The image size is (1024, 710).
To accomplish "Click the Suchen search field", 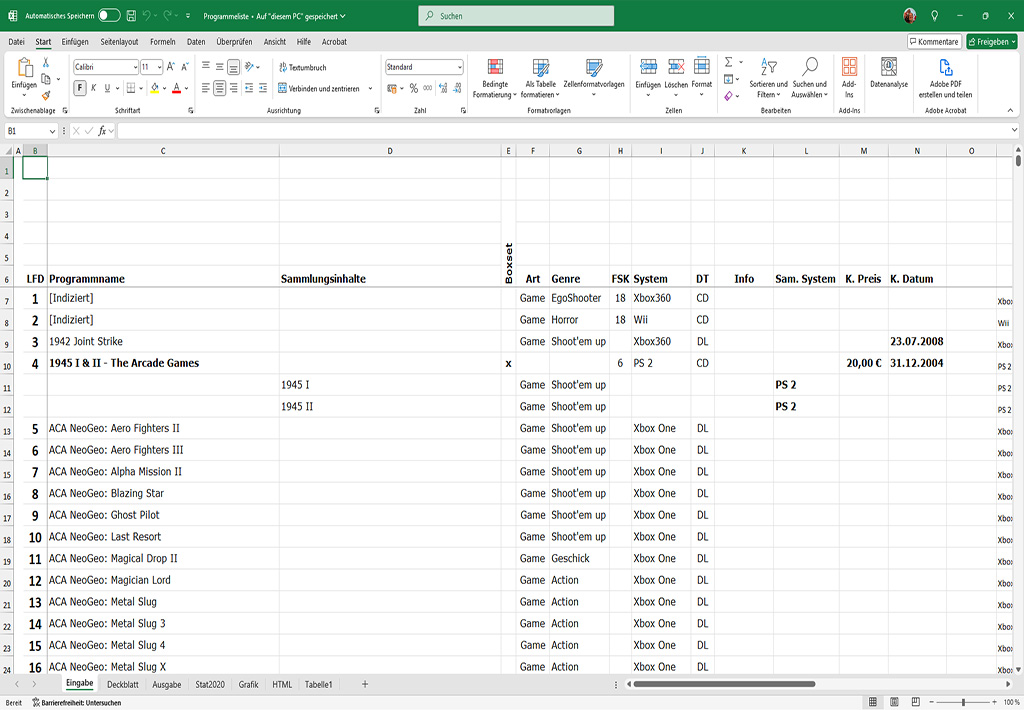I will (x=516, y=16).
